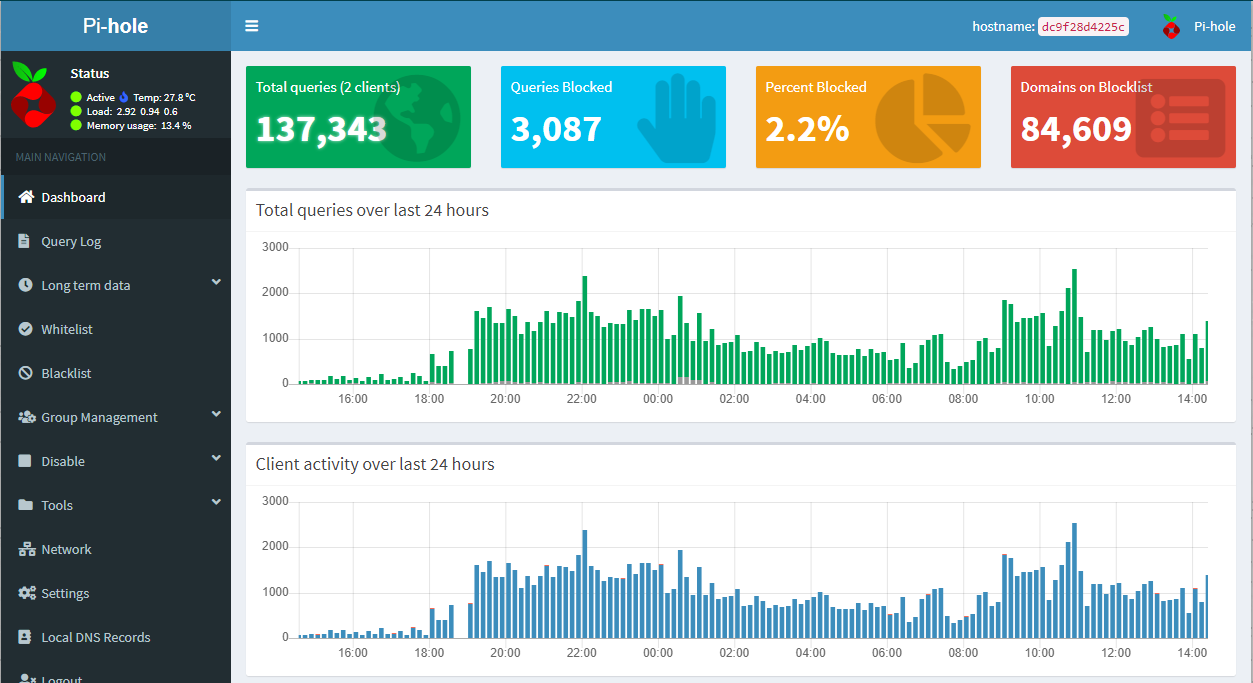
Task: Click the Pi-hole raspberry logo in the sidebar
Action: [x=34, y=93]
